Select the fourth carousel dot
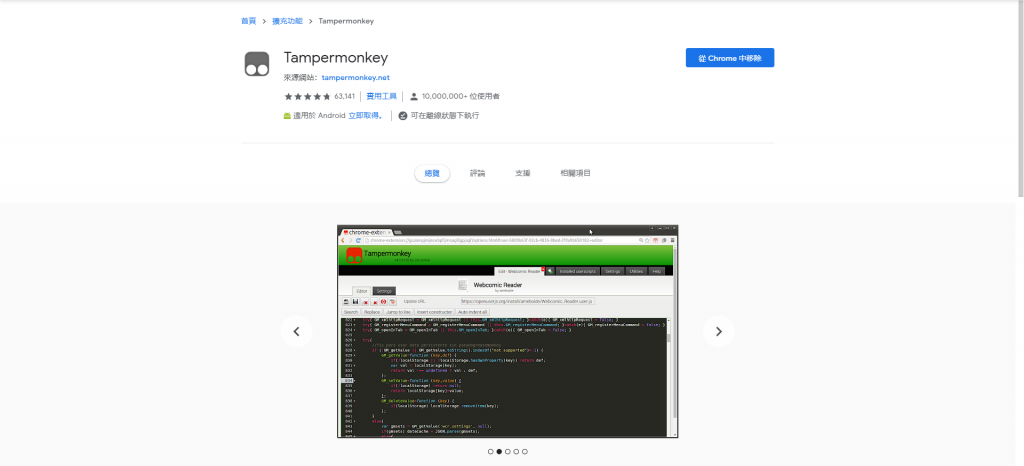The width and height of the screenshot is (1024, 466). tap(516, 452)
